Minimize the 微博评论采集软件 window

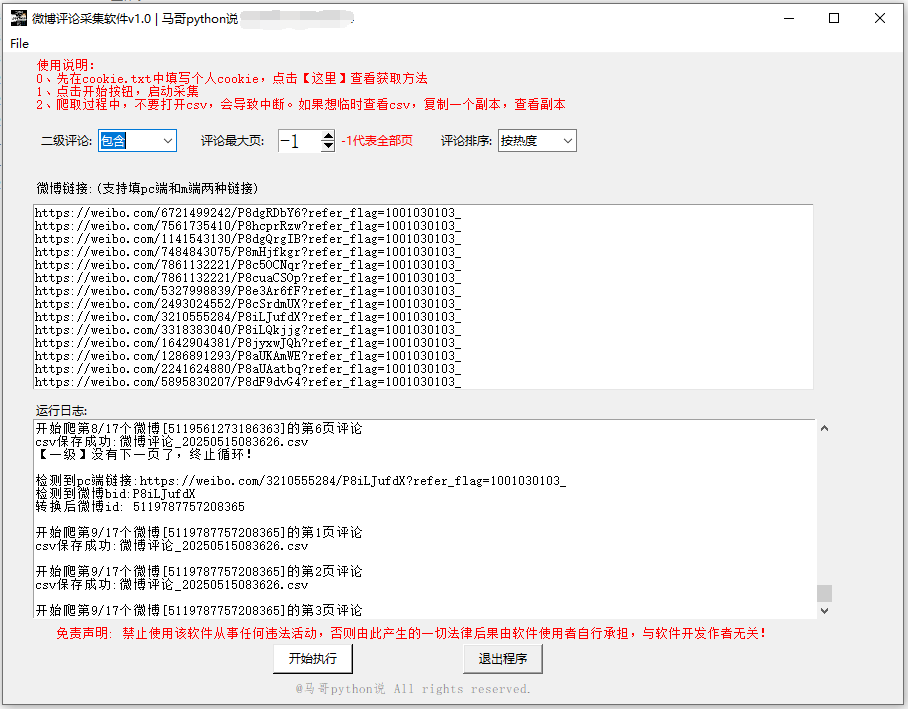pos(789,19)
